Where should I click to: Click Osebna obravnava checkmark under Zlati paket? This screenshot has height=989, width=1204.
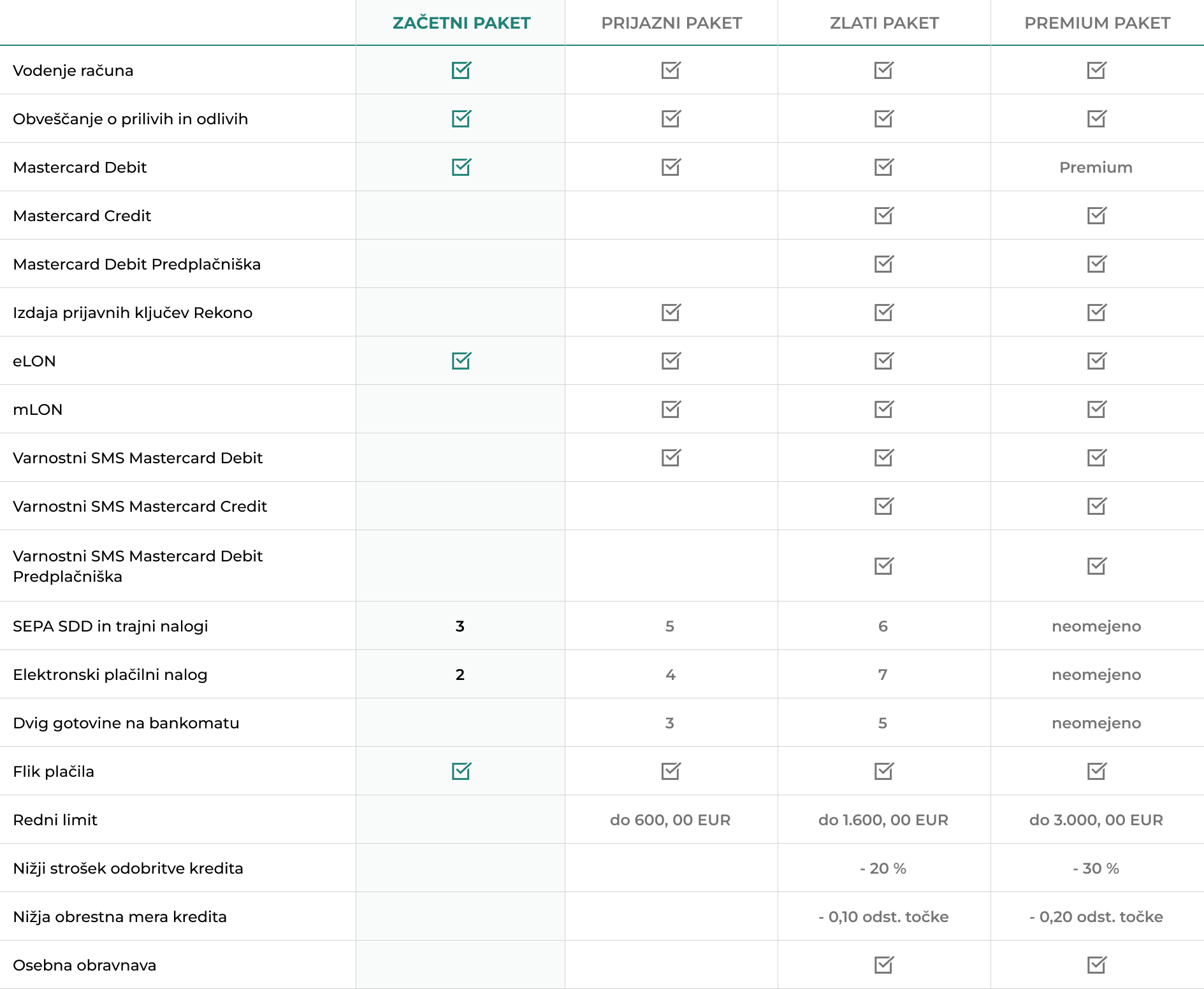point(883,965)
